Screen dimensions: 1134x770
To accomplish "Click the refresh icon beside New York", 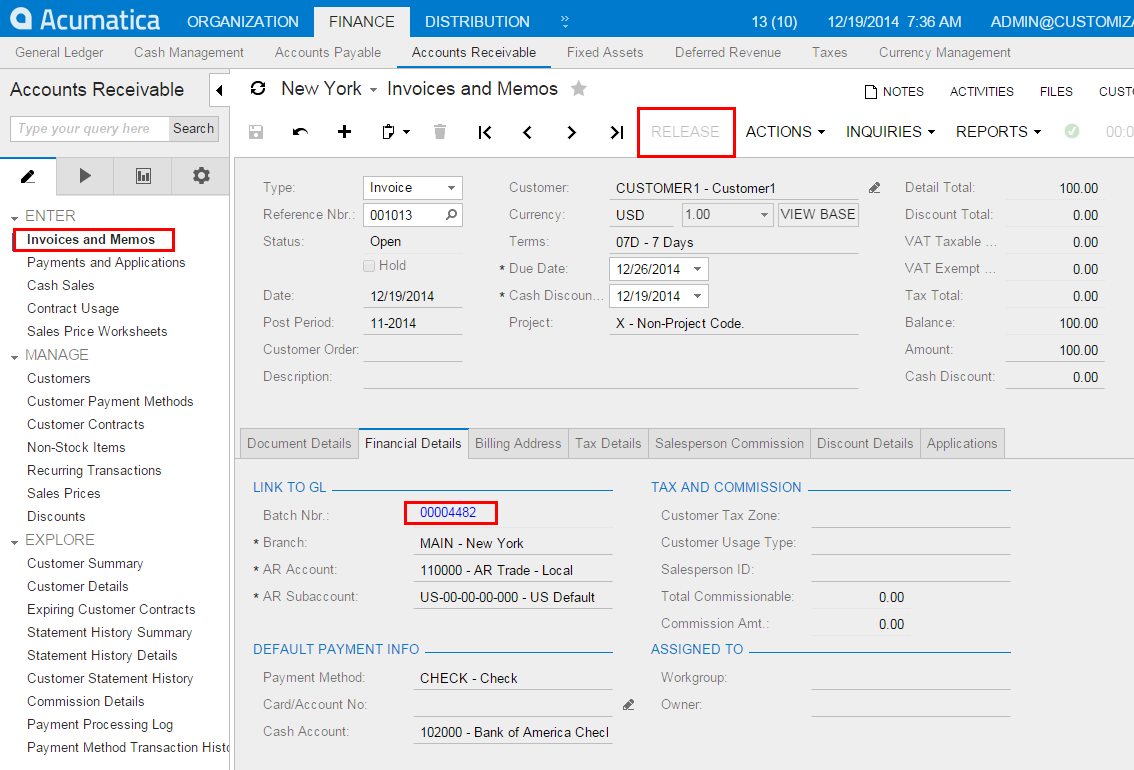I will click(x=258, y=89).
